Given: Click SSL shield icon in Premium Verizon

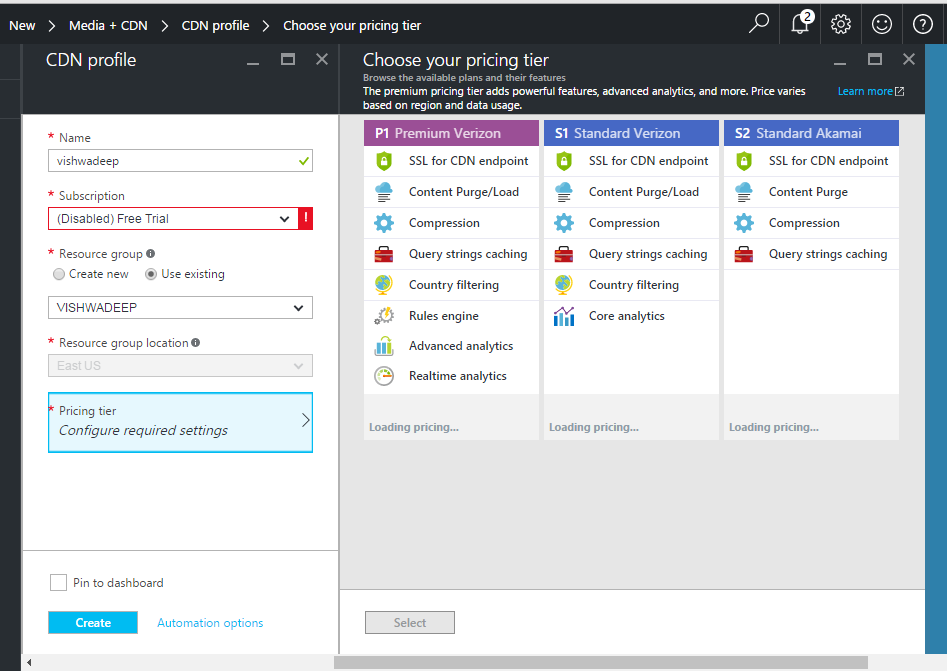Looking at the screenshot, I should (x=384, y=161).
